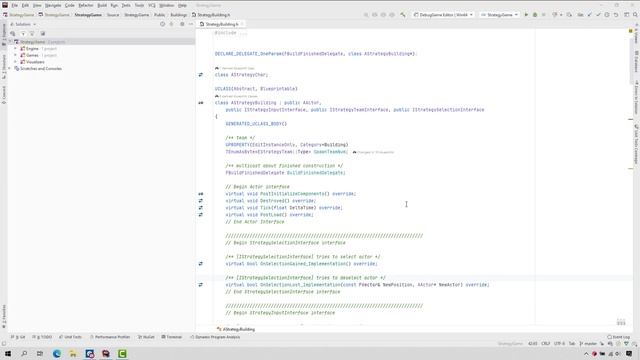The width and height of the screenshot is (640, 360).
Task: Click the include code fold ellipsis
Action: 243,33
